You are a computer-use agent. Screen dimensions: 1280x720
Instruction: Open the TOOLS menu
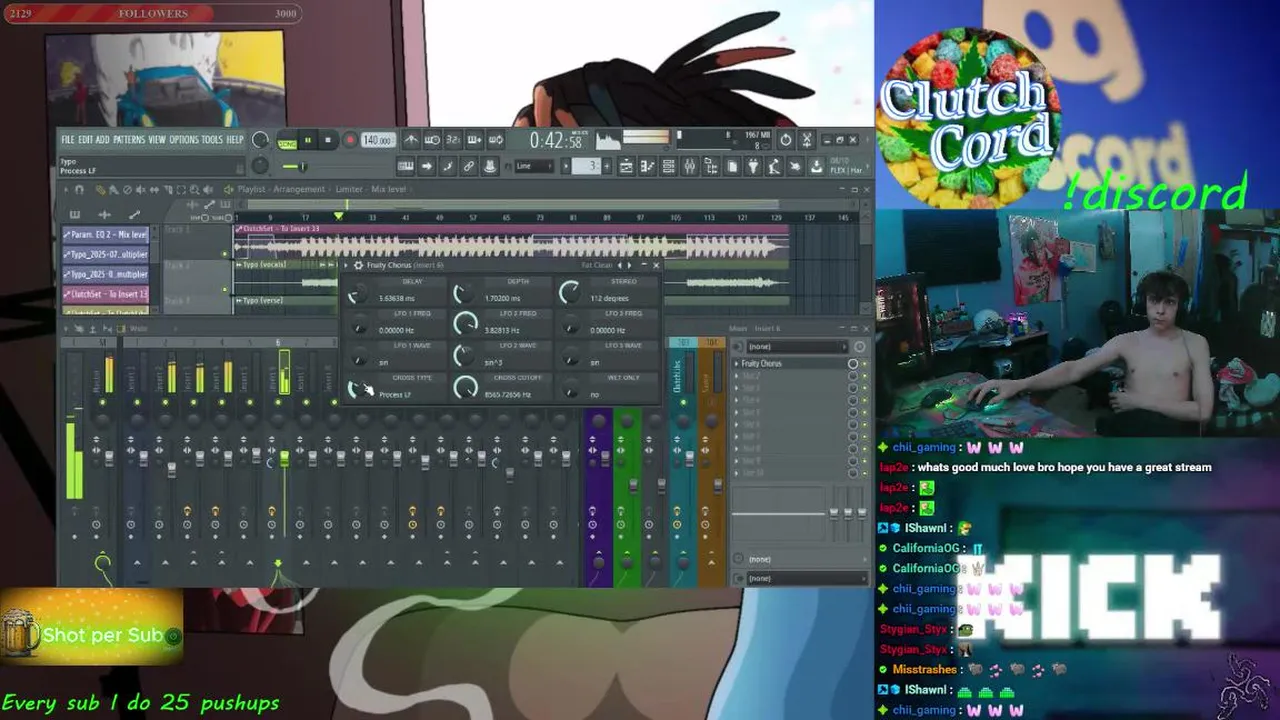(x=212, y=140)
